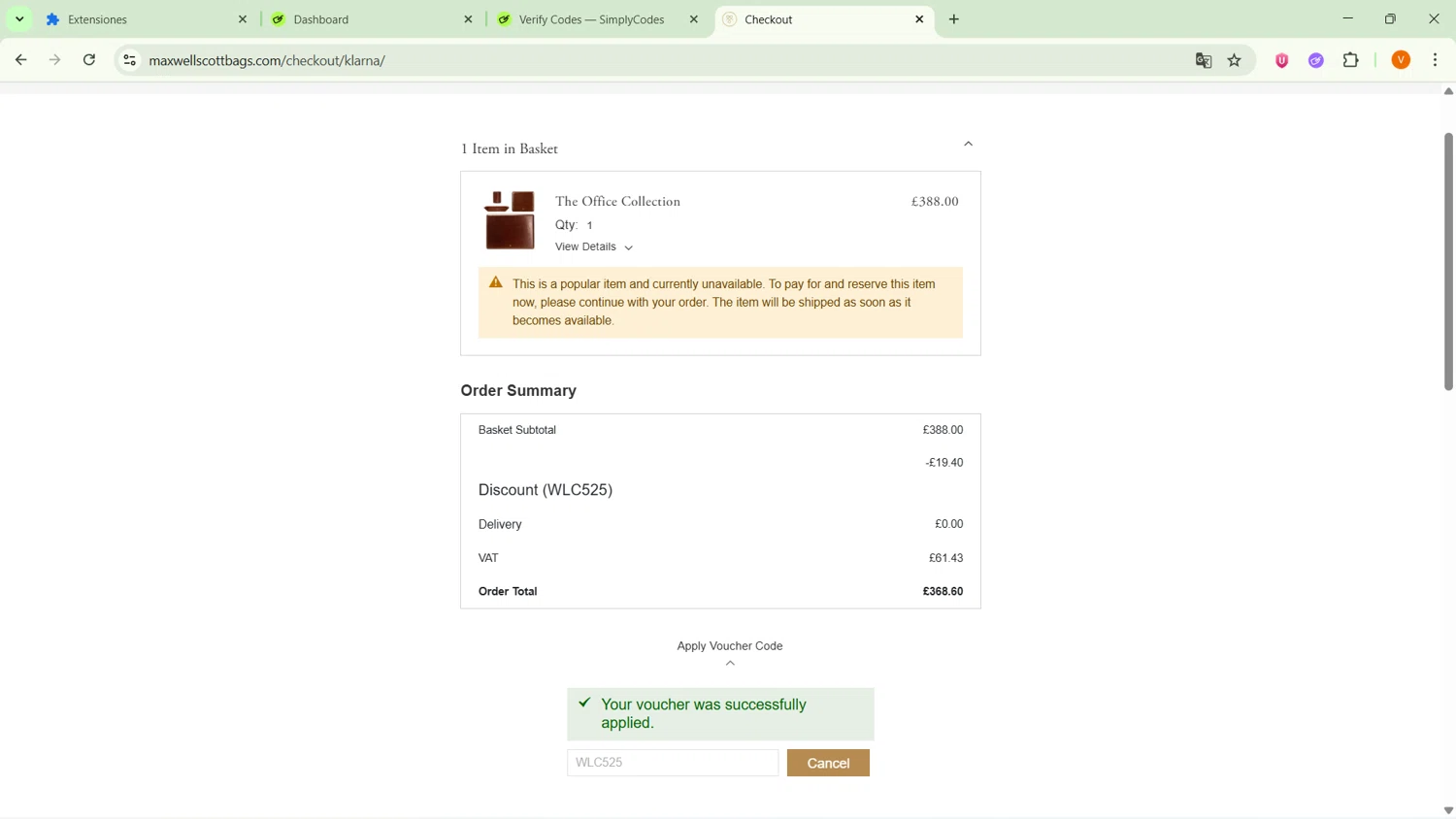Open a new browser tab
Viewport: 1456px width, 819px height.
pyautogui.click(x=954, y=19)
